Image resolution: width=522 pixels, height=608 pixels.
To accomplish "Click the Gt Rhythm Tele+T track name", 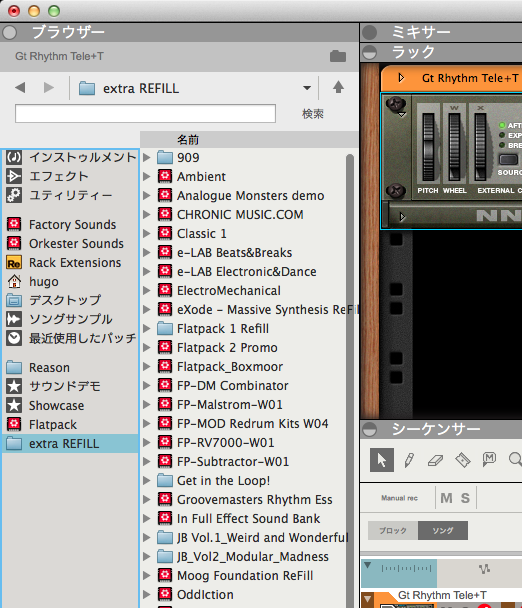I will coord(442,595).
